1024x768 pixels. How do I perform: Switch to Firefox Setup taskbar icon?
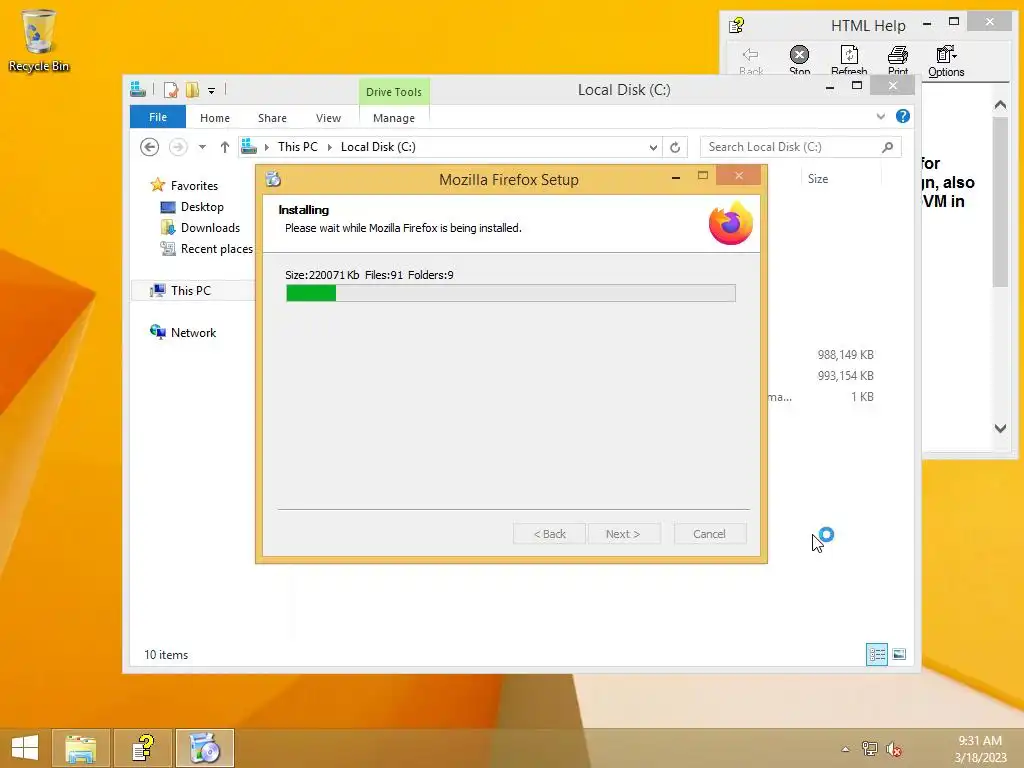pyautogui.click(x=204, y=748)
